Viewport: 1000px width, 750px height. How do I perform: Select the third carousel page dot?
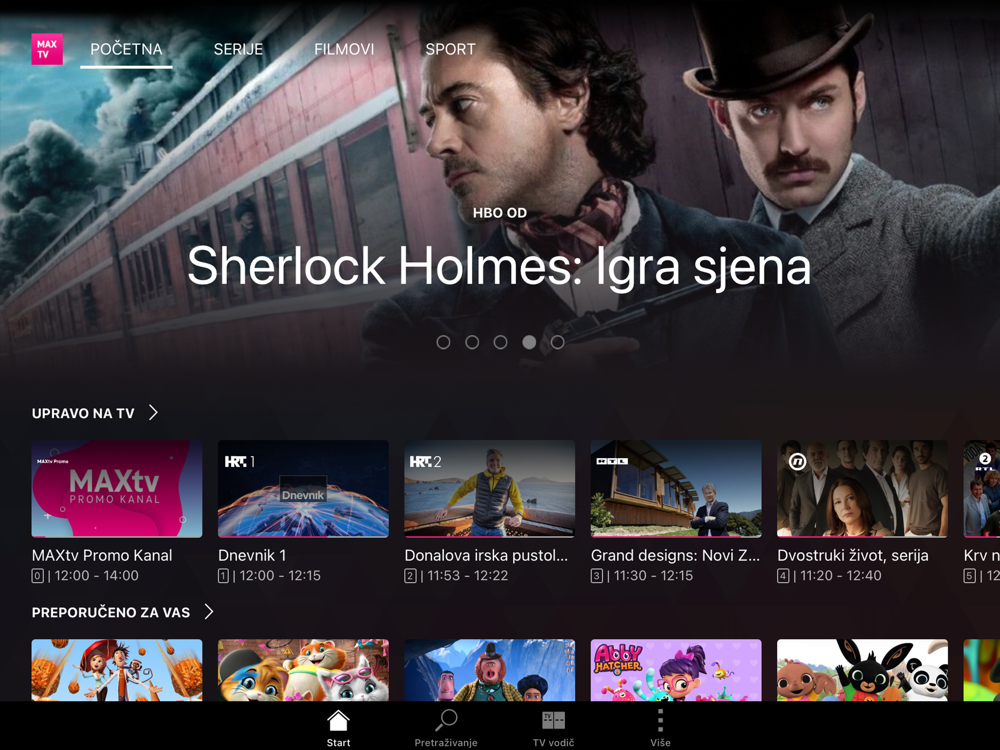coord(501,342)
